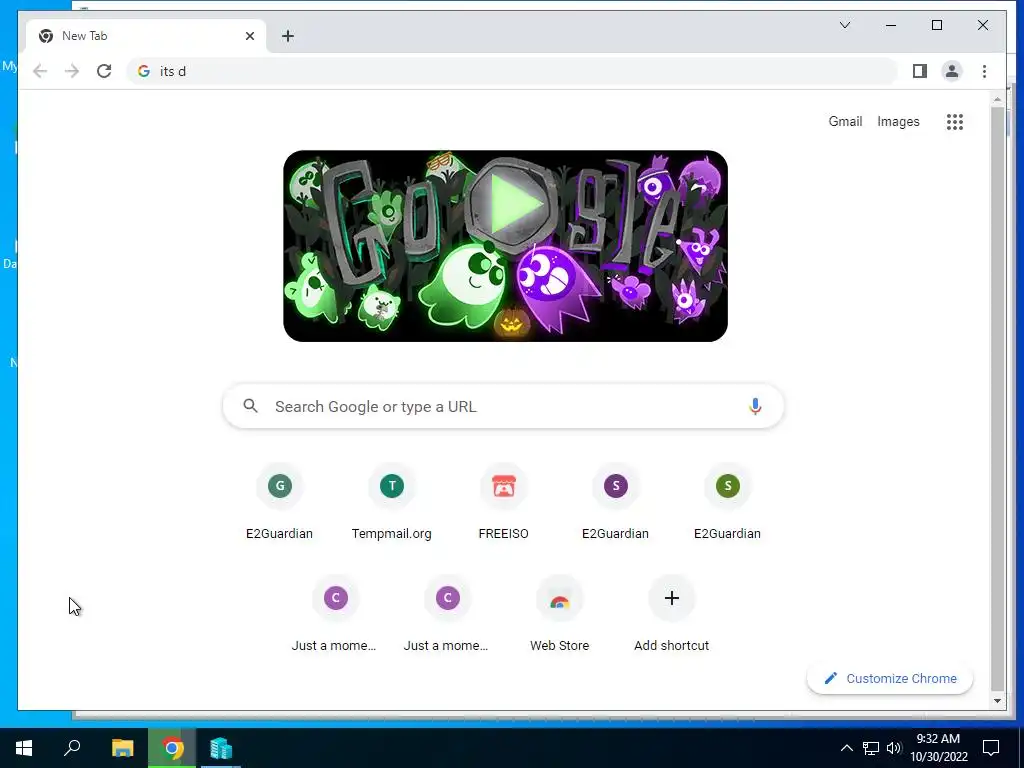Viewport: 1024px width, 768px height.
Task: Open the Tempmail.org shortcut
Action: click(x=392, y=502)
